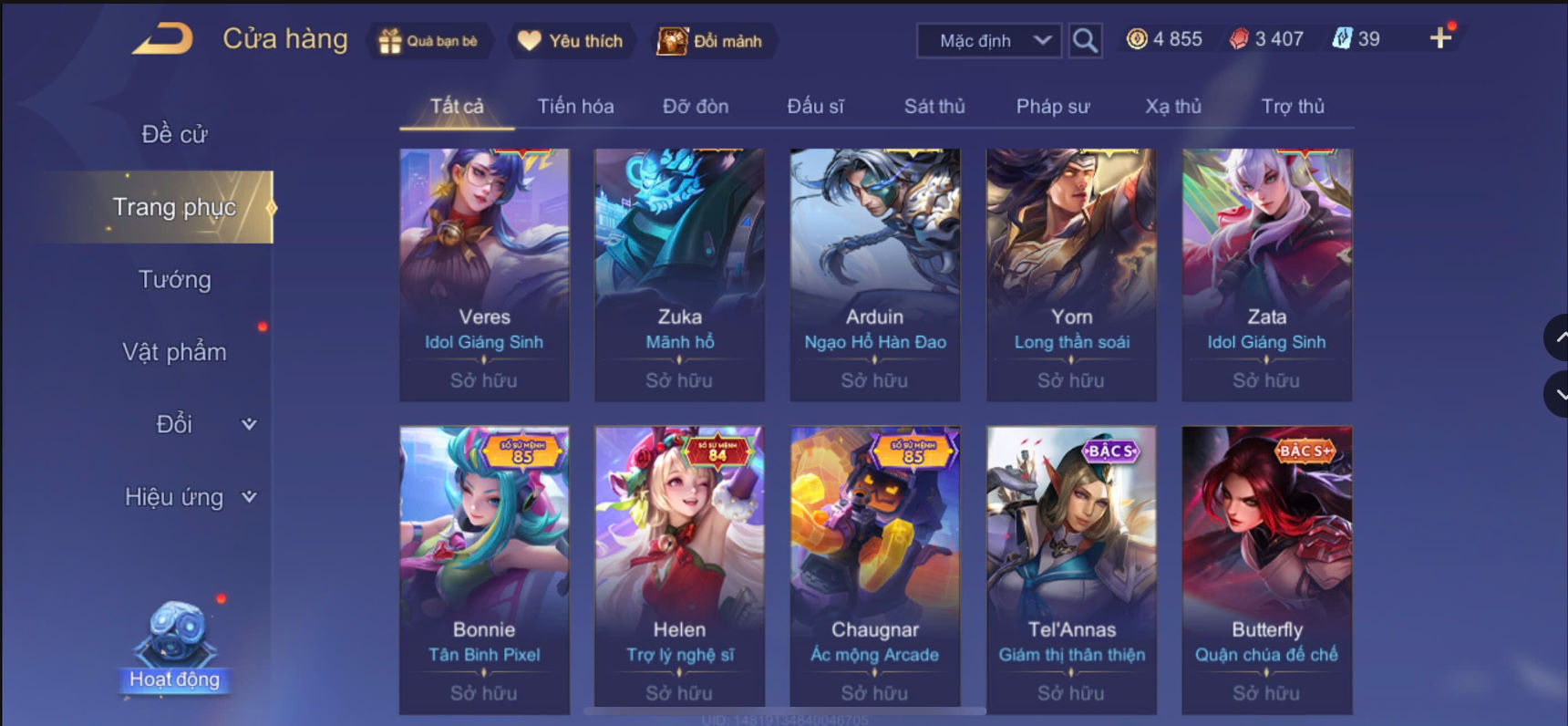The image size is (1568, 726).
Task: Open Vật phẩm in the sidebar
Action: 174,352
